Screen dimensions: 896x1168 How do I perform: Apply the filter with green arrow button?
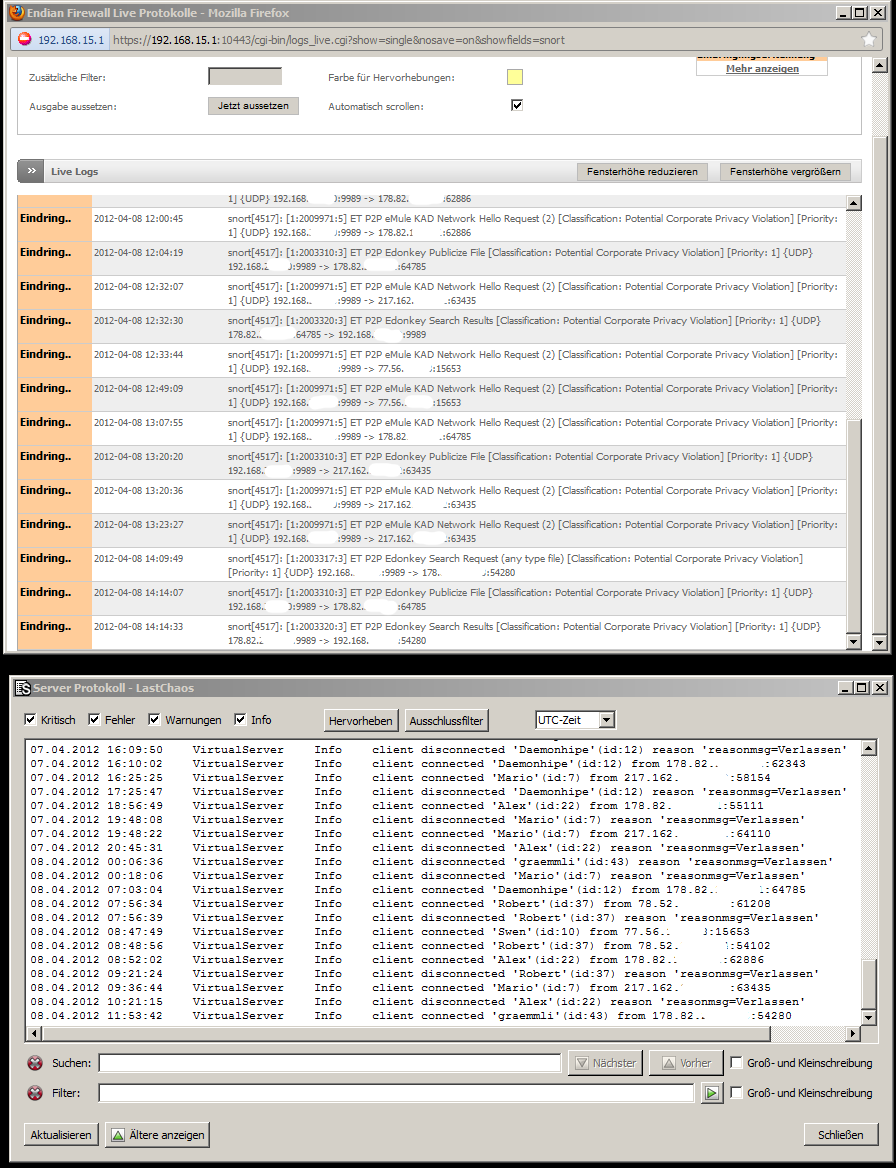coord(711,1094)
